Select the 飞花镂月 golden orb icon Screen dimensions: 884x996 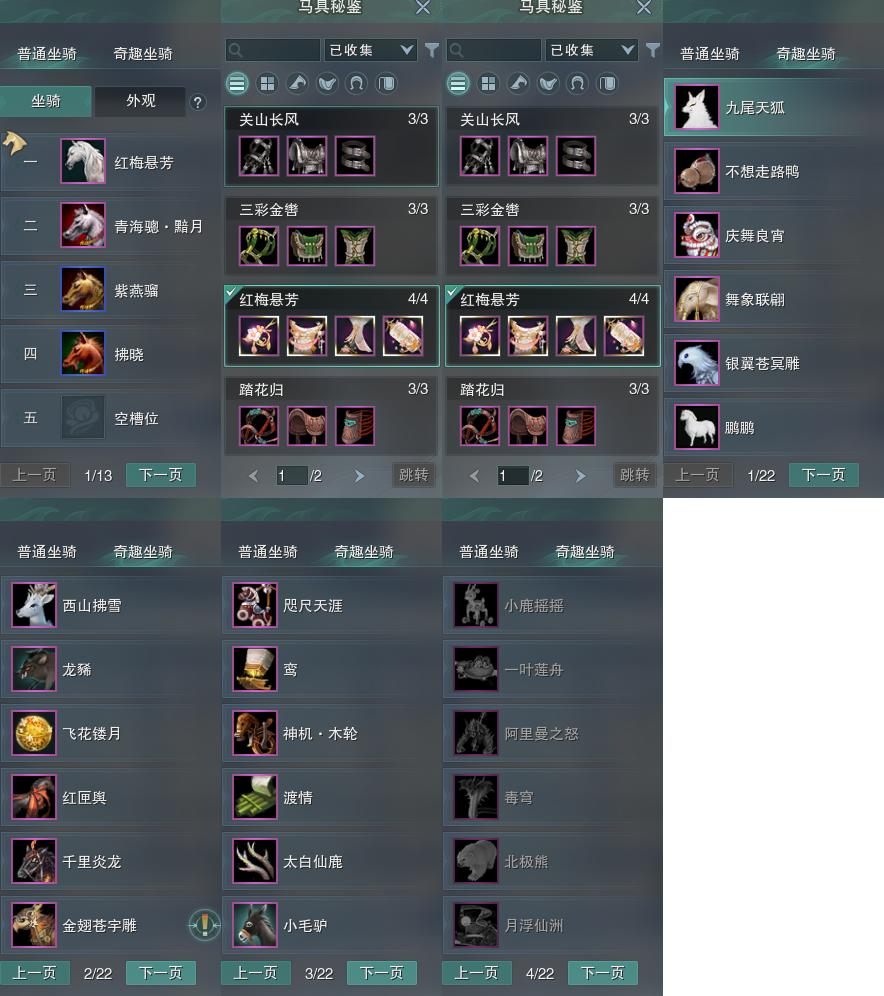pos(34,733)
